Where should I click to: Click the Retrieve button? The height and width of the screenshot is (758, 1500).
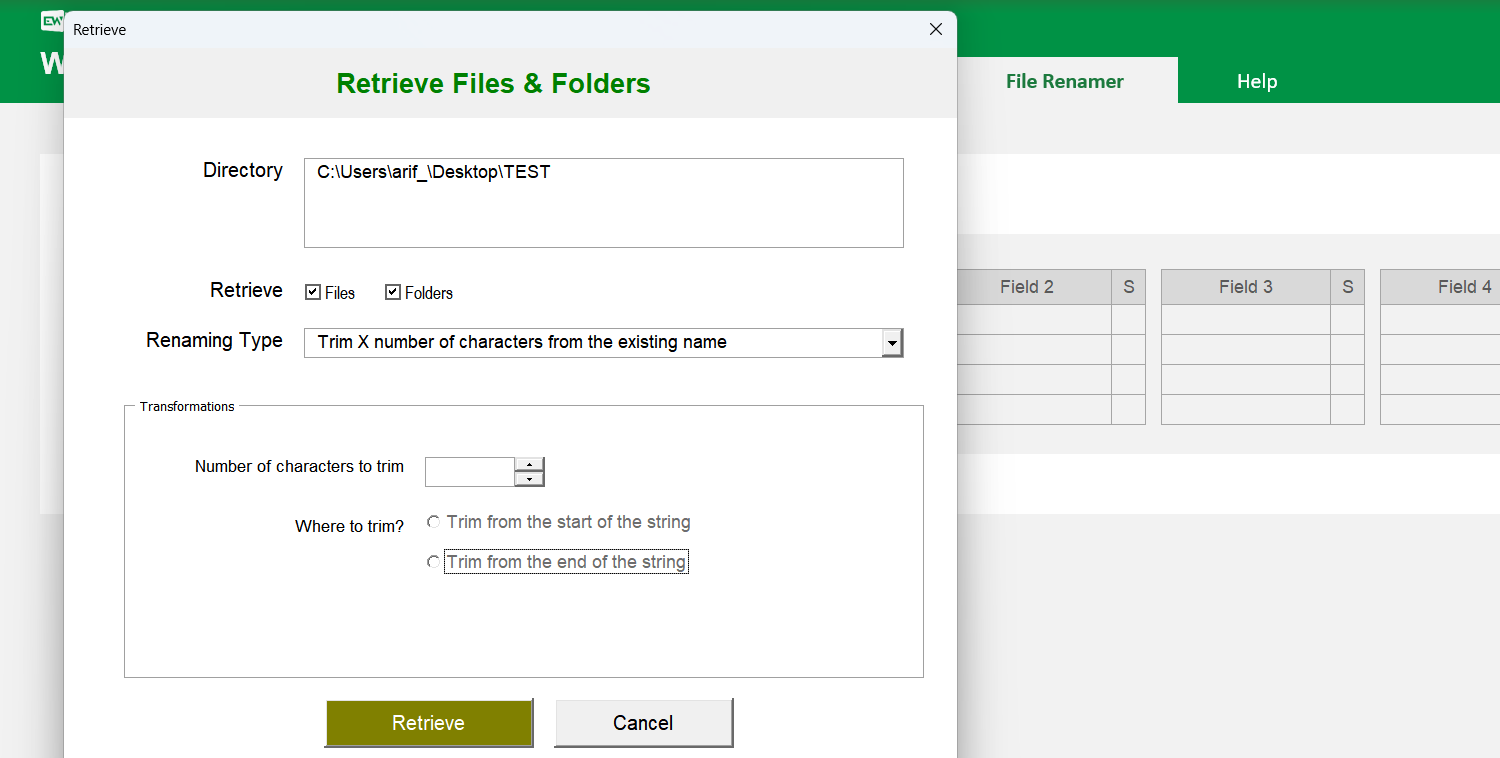[x=429, y=722]
